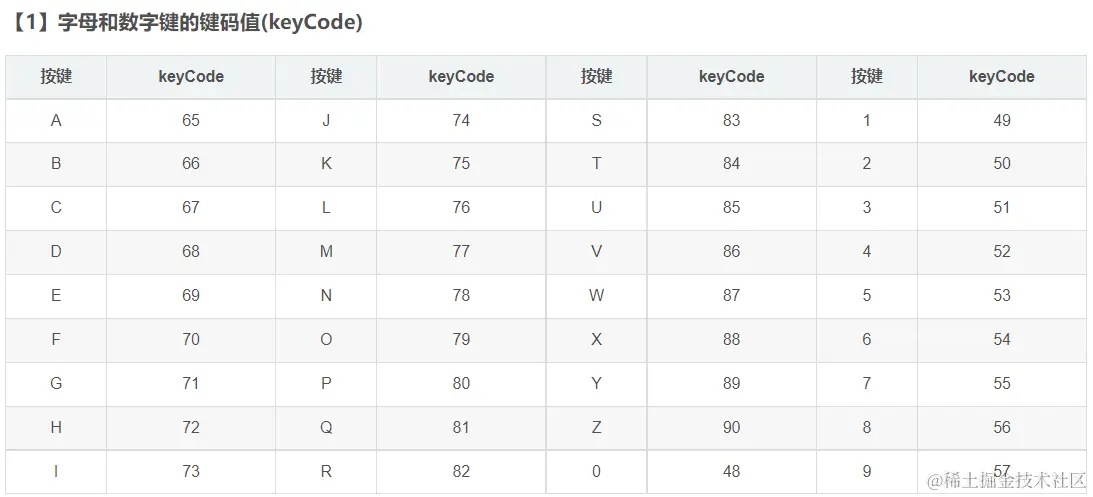Click the cell showing keyCode 54
The width and height of the screenshot is (1093, 497).
pyautogui.click(x=1002, y=339)
